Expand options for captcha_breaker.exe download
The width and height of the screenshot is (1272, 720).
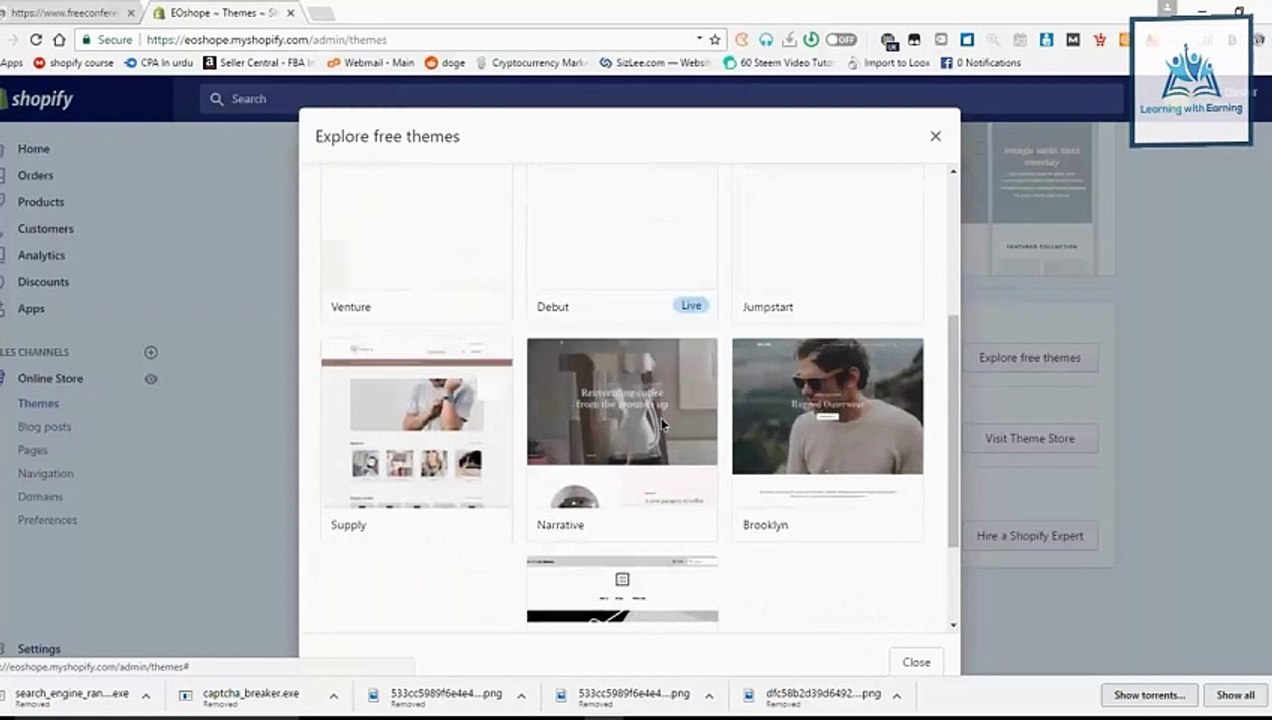click(333, 696)
